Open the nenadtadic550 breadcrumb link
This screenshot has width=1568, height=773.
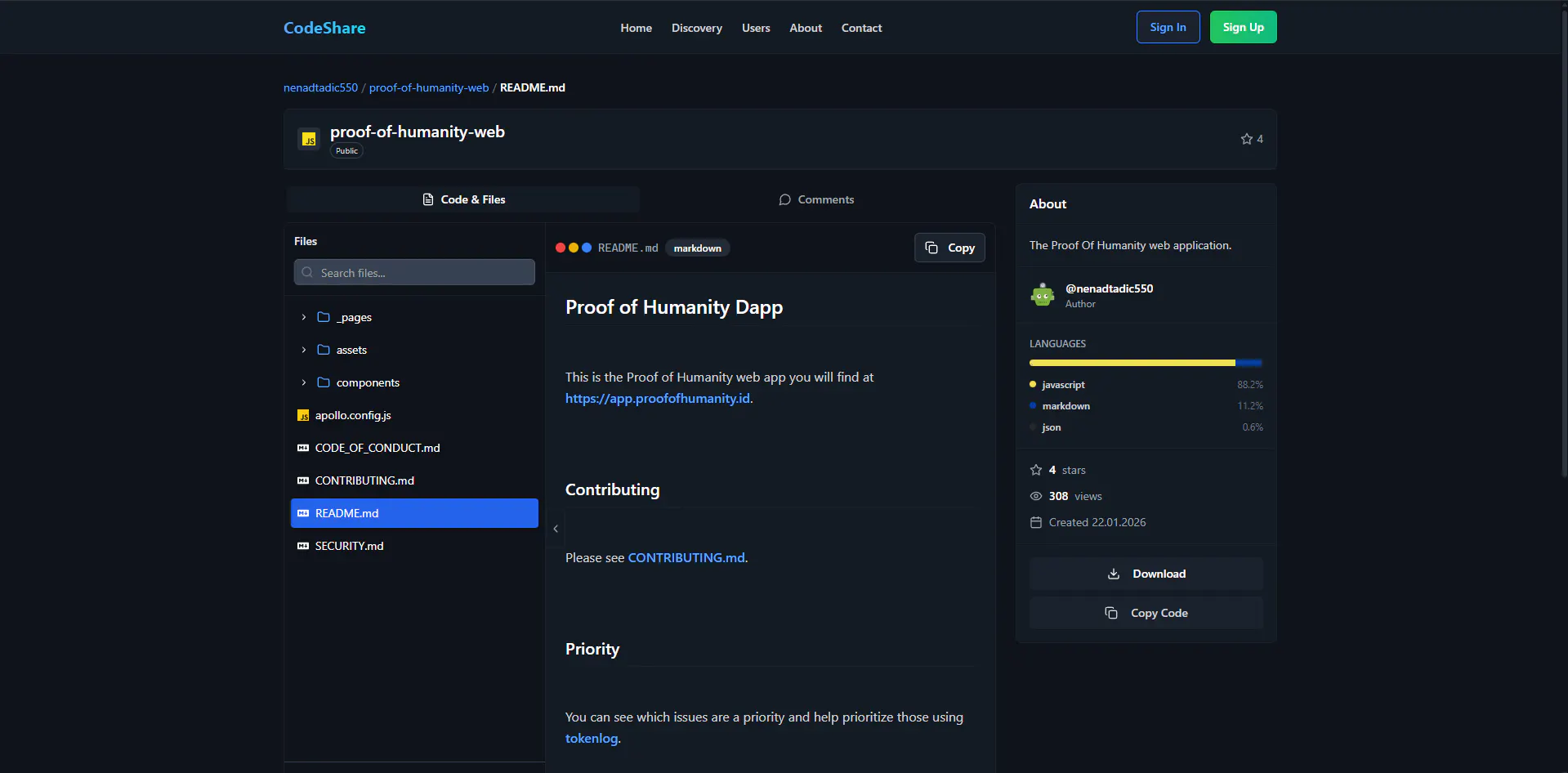pos(320,87)
